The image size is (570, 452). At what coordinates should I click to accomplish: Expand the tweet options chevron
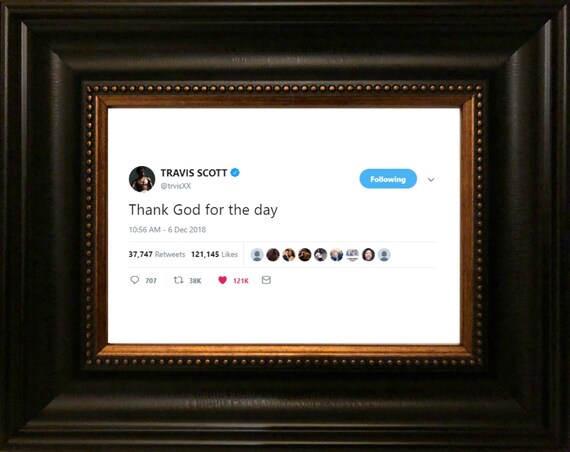431,179
